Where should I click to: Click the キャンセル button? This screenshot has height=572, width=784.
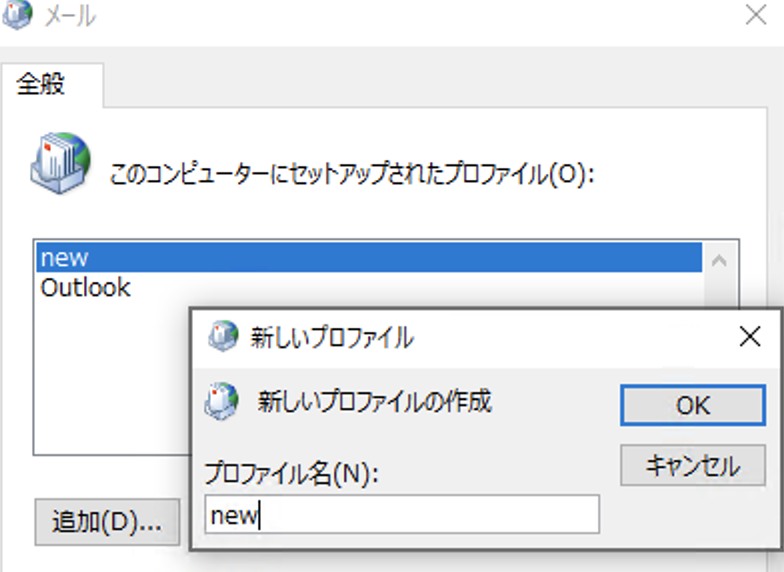693,465
